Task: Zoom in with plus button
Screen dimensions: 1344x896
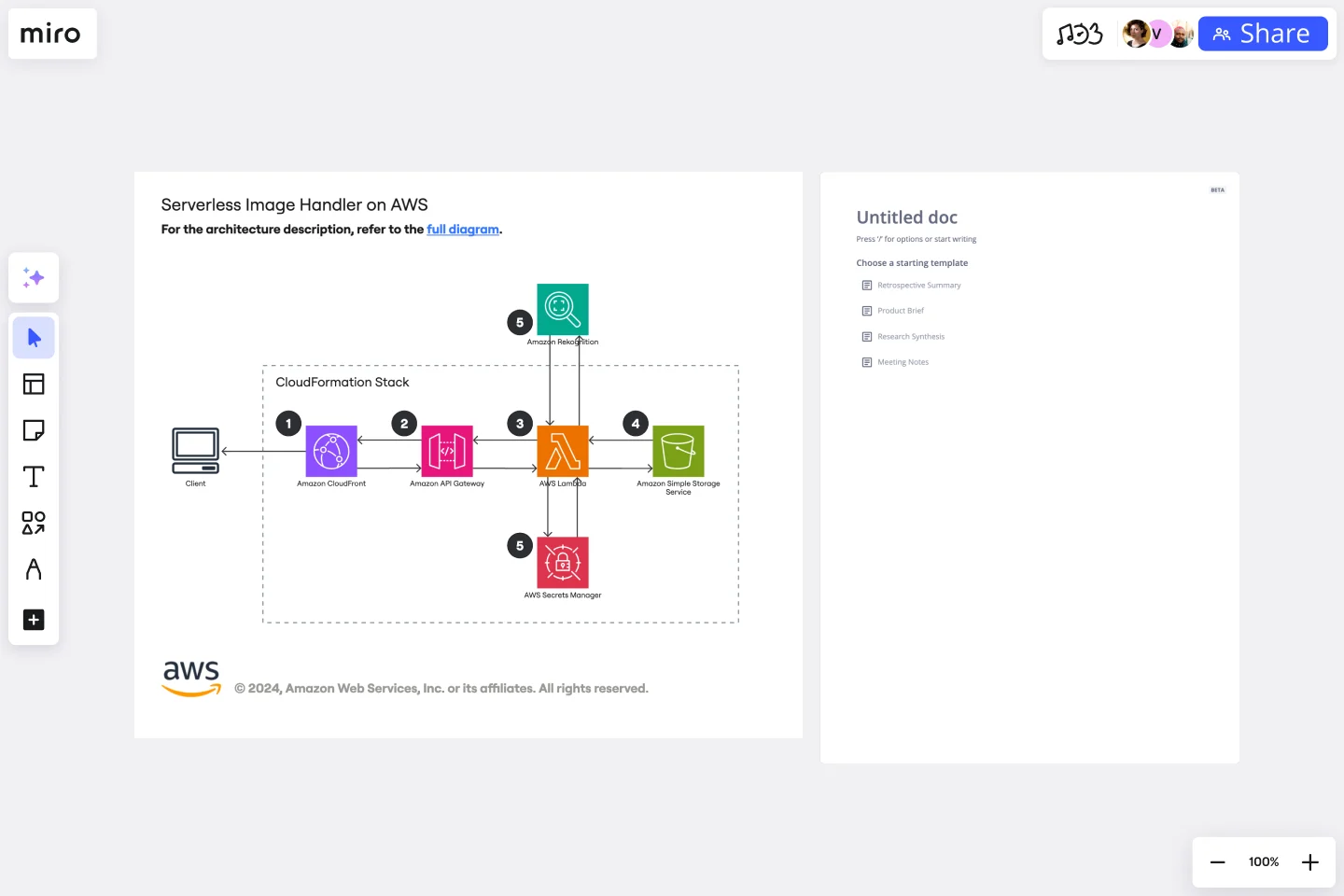Action: click(x=1310, y=862)
